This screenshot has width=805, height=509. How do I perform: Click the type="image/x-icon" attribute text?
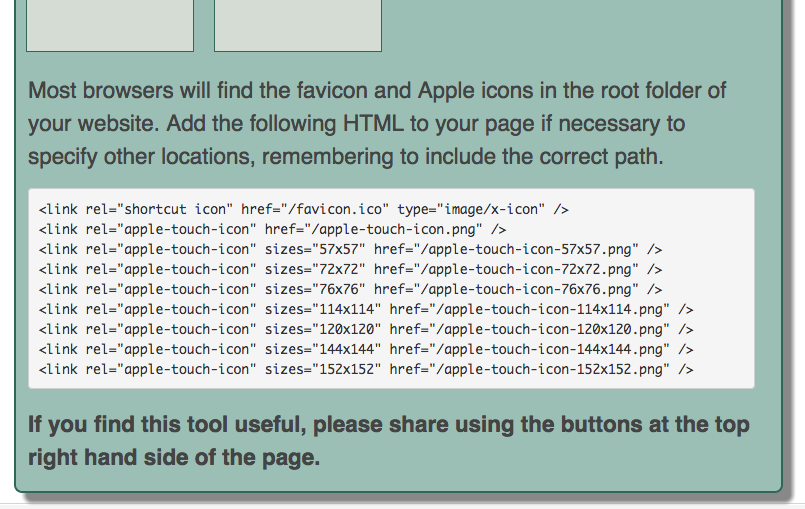tap(471, 210)
